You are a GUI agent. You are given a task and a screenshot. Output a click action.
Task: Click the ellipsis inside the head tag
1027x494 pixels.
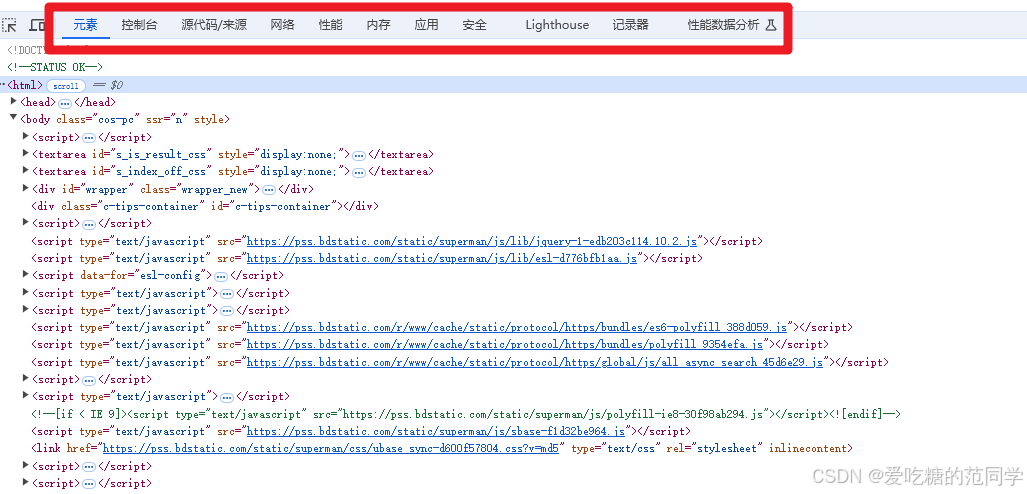coord(65,103)
